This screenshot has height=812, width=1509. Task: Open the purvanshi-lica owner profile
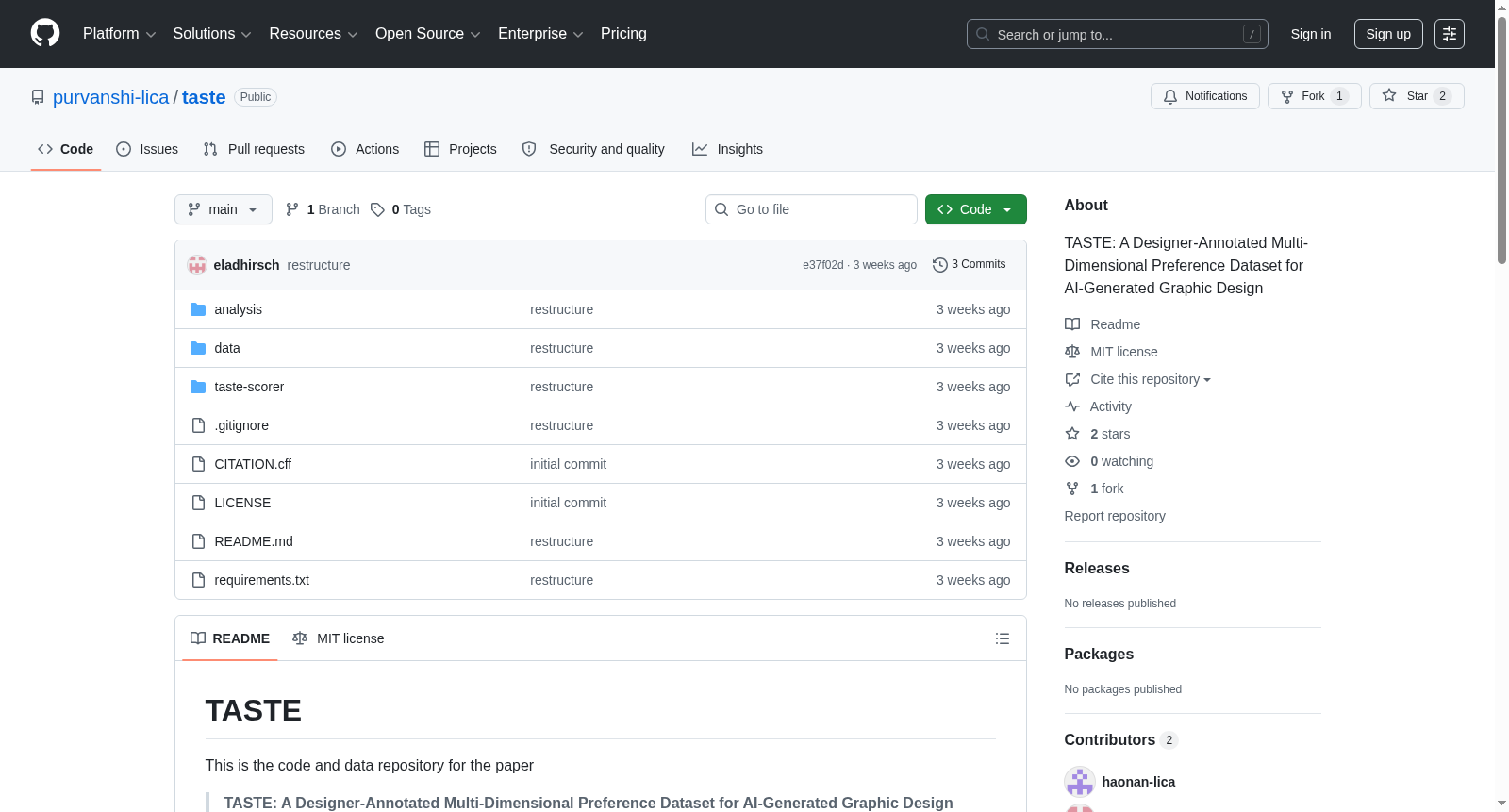pos(110,97)
